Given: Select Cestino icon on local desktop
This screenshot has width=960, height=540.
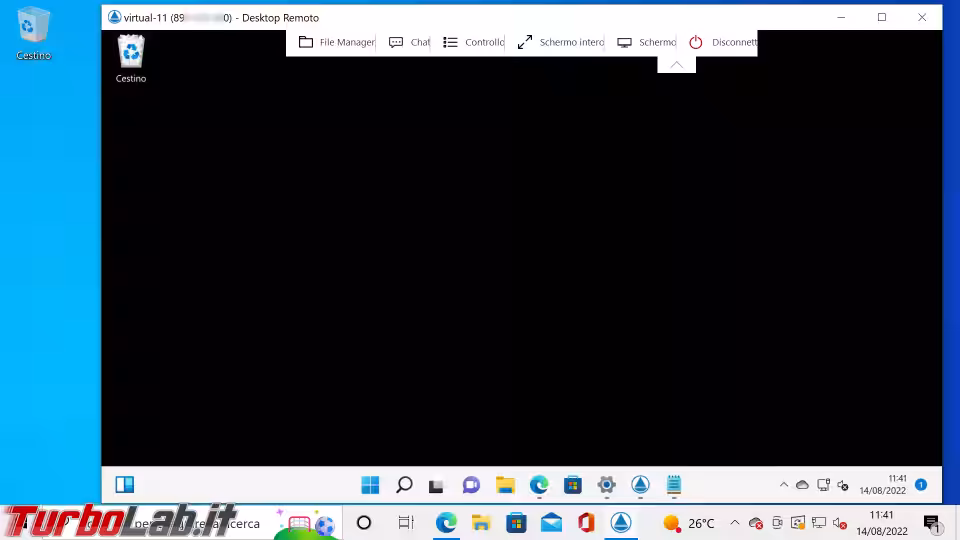Looking at the screenshot, I should pyautogui.click(x=33, y=34).
